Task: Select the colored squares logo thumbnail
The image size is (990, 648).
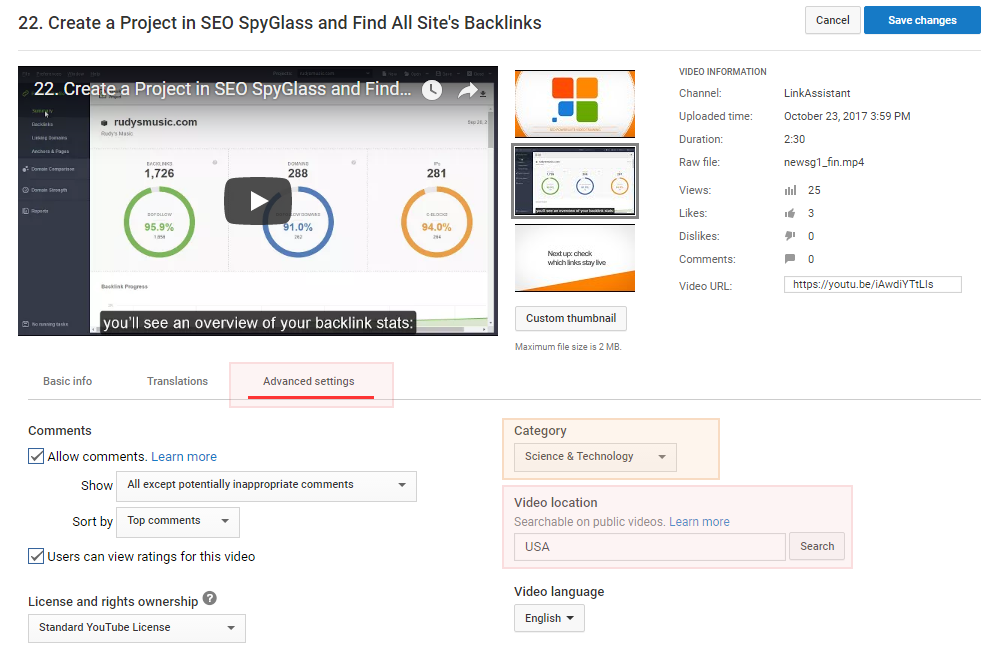Action: coord(575,104)
